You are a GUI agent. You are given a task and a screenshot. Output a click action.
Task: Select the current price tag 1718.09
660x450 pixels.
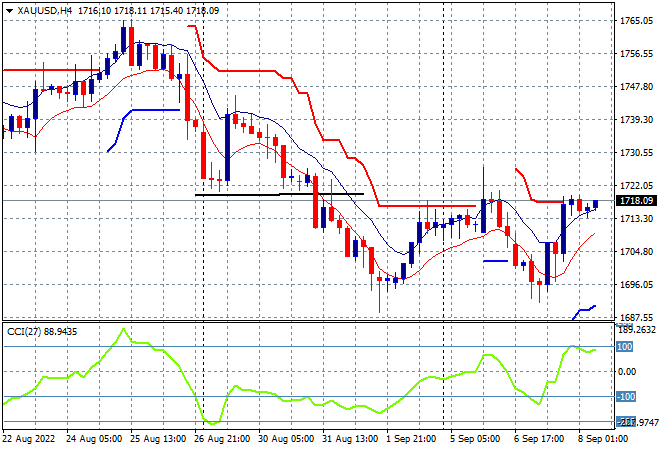pos(636,201)
